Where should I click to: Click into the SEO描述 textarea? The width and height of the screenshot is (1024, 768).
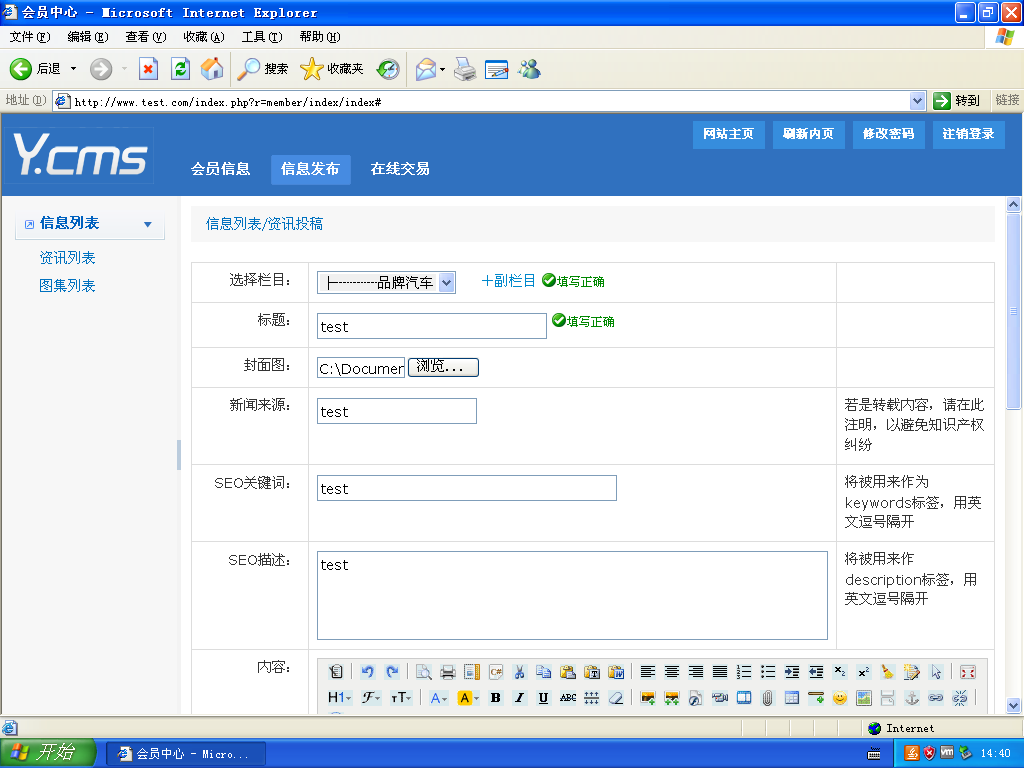coord(572,596)
